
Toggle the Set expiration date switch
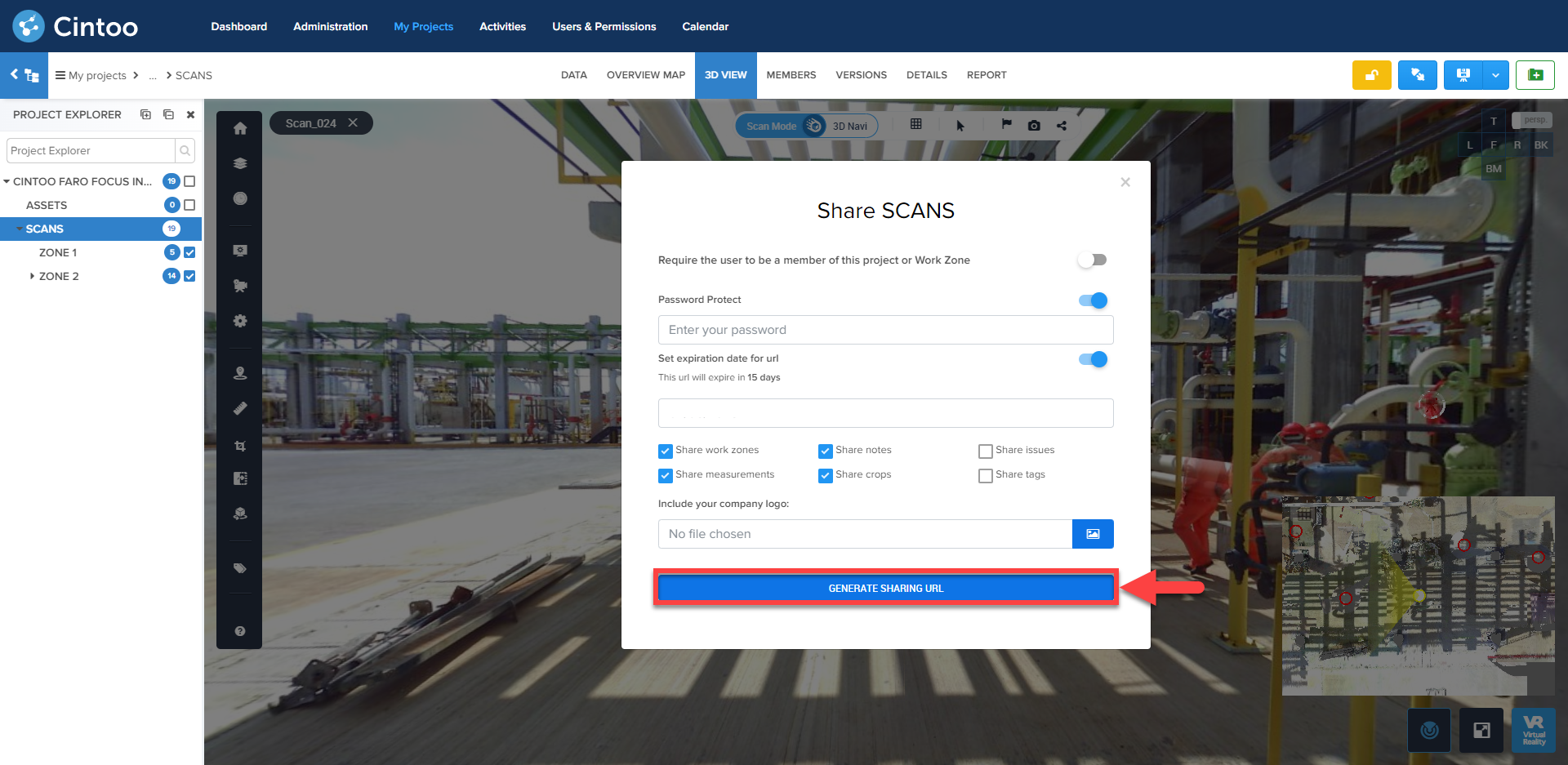(x=1093, y=359)
